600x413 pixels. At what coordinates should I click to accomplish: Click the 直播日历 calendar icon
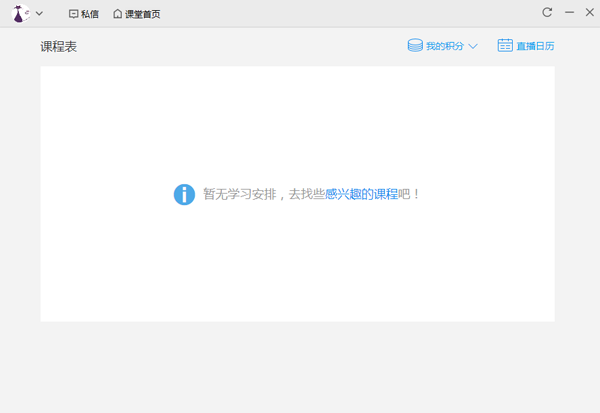(505, 46)
